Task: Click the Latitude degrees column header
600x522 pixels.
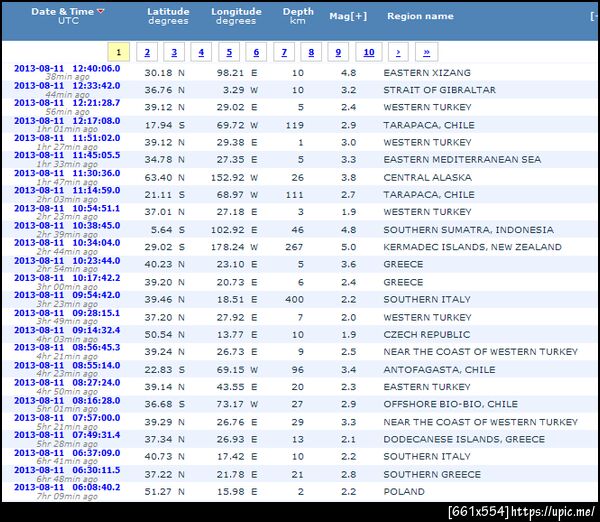Action: pyautogui.click(x=168, y=16)
